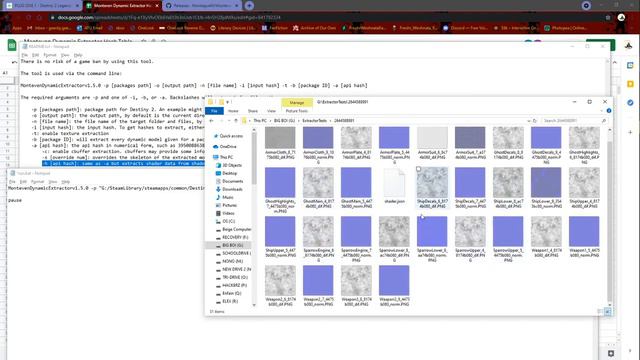Refresh the Explorer folder view
The width and height of the screenshot is (640, 360).
pos(535,121)
